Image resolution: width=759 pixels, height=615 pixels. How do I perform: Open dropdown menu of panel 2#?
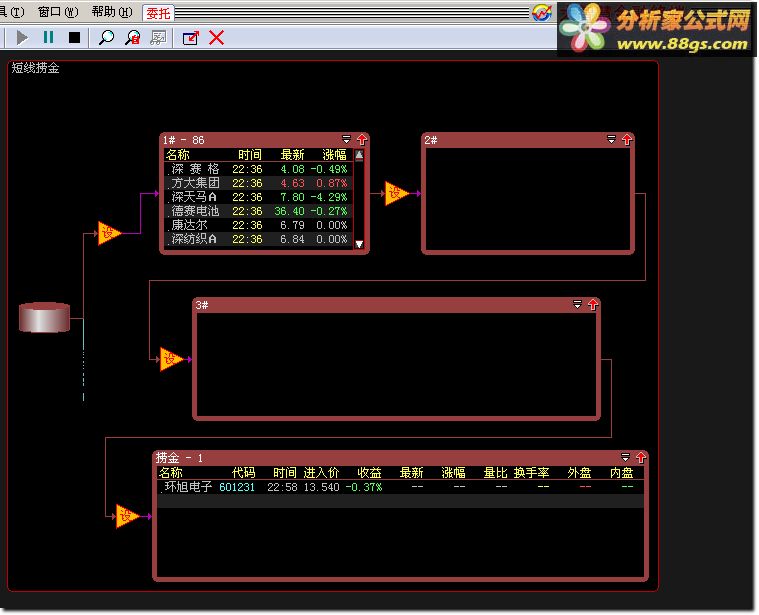(x=611, y=139)
